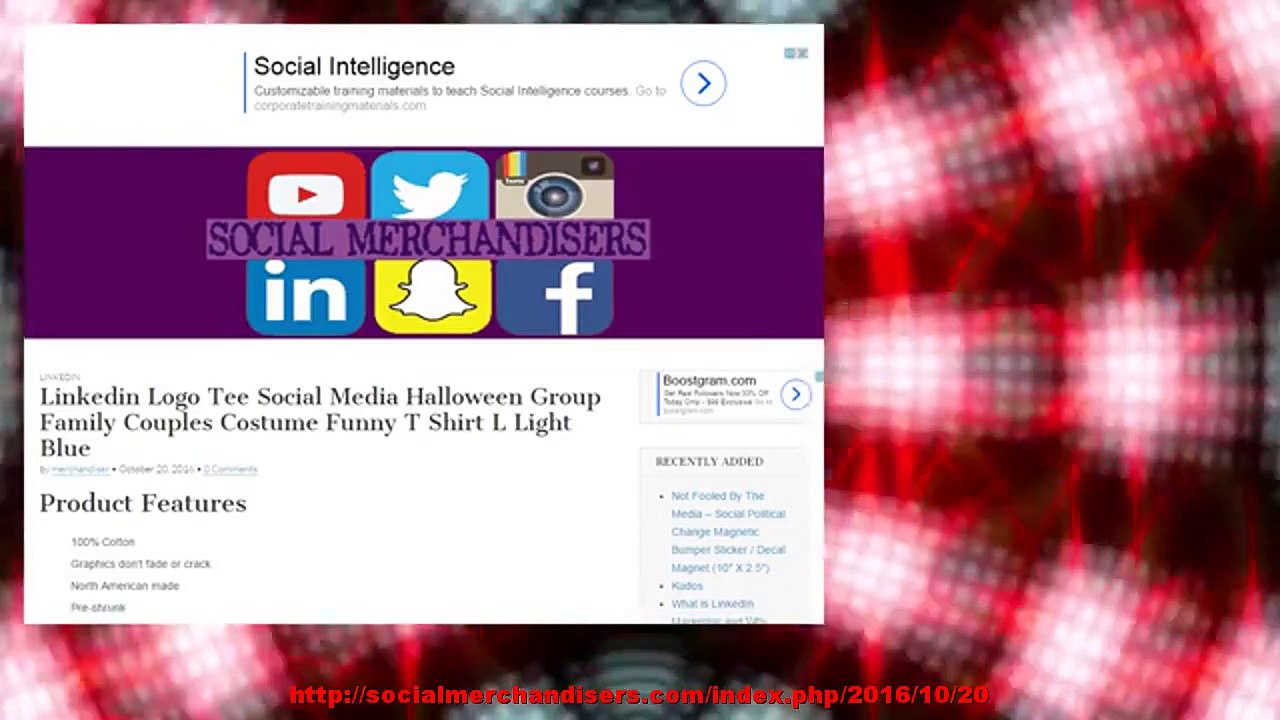
Task: Open the 0 Comments link
Action: click(x=230, y=469)
